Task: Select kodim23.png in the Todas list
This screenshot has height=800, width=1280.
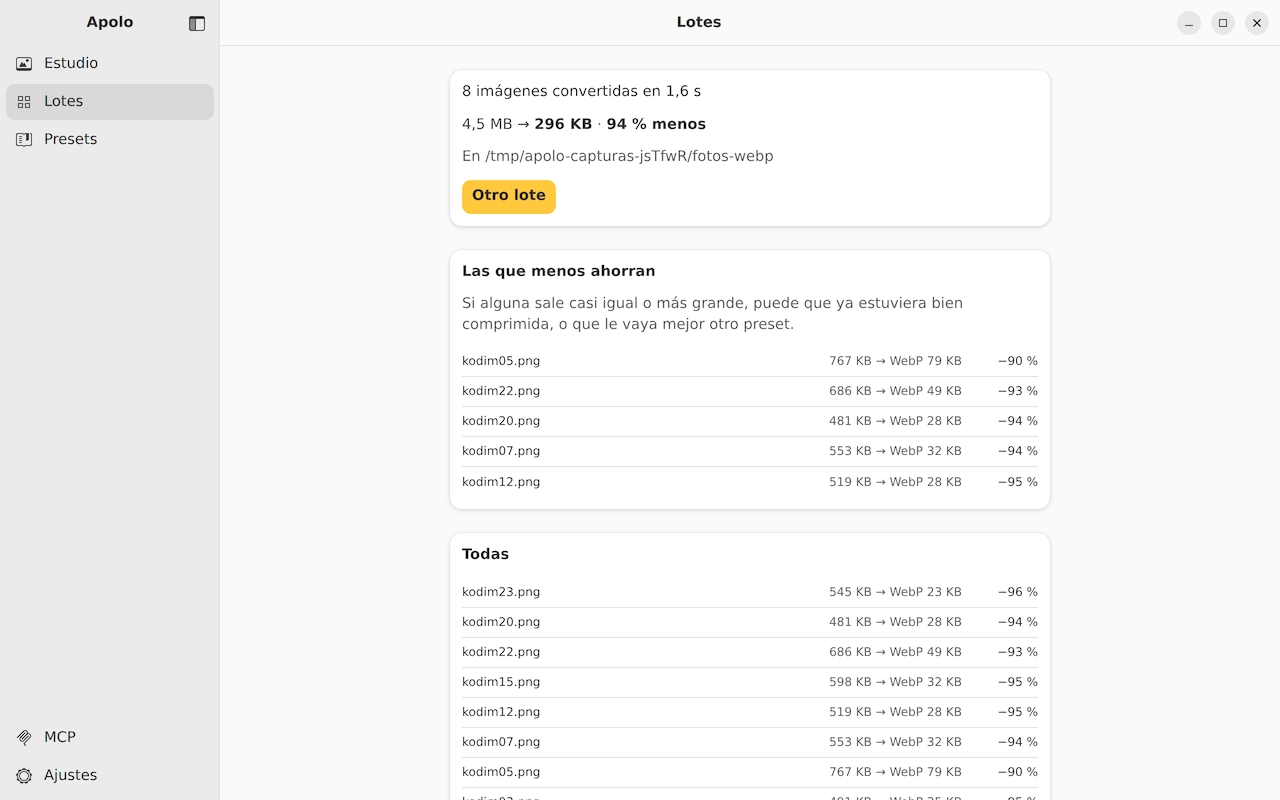Action: [x=750, y=592]
